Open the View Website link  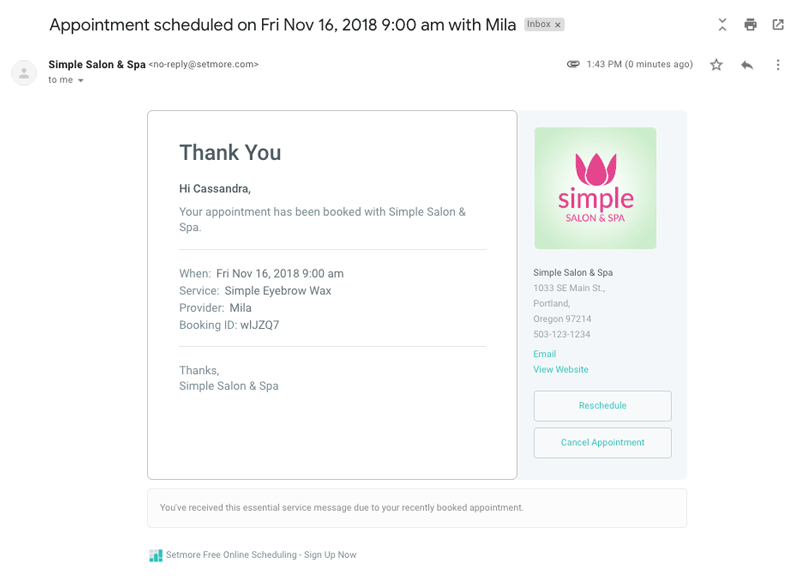point(561,369)
